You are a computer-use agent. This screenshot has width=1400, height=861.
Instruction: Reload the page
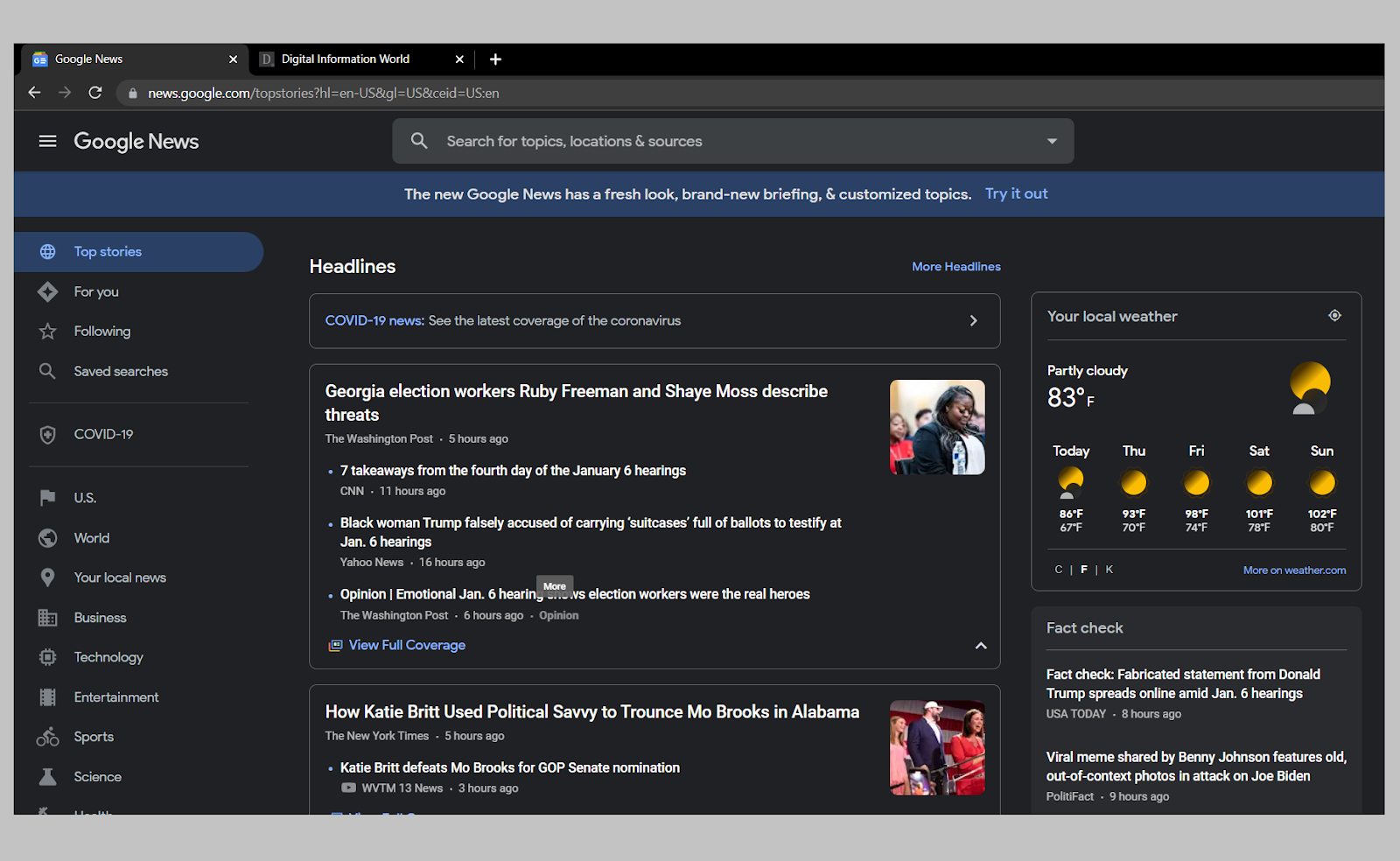(95, 93)
